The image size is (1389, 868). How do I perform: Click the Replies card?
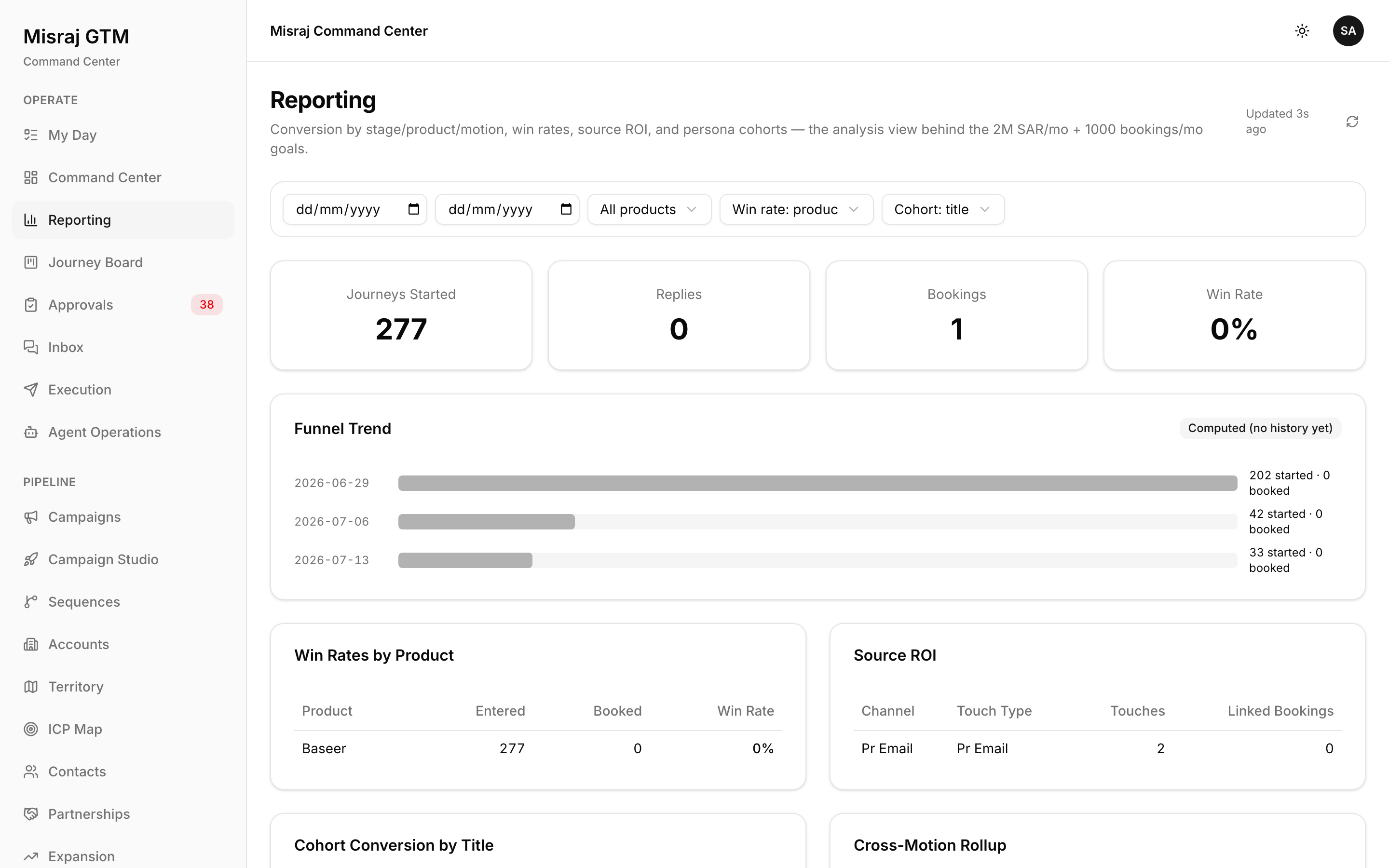(x=679, y=316)
